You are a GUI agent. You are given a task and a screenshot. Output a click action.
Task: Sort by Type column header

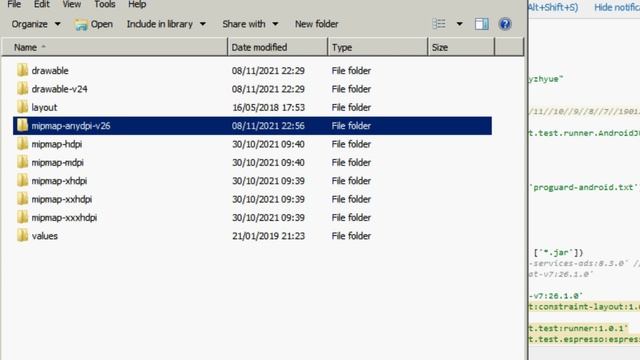(x=378, y=47)
